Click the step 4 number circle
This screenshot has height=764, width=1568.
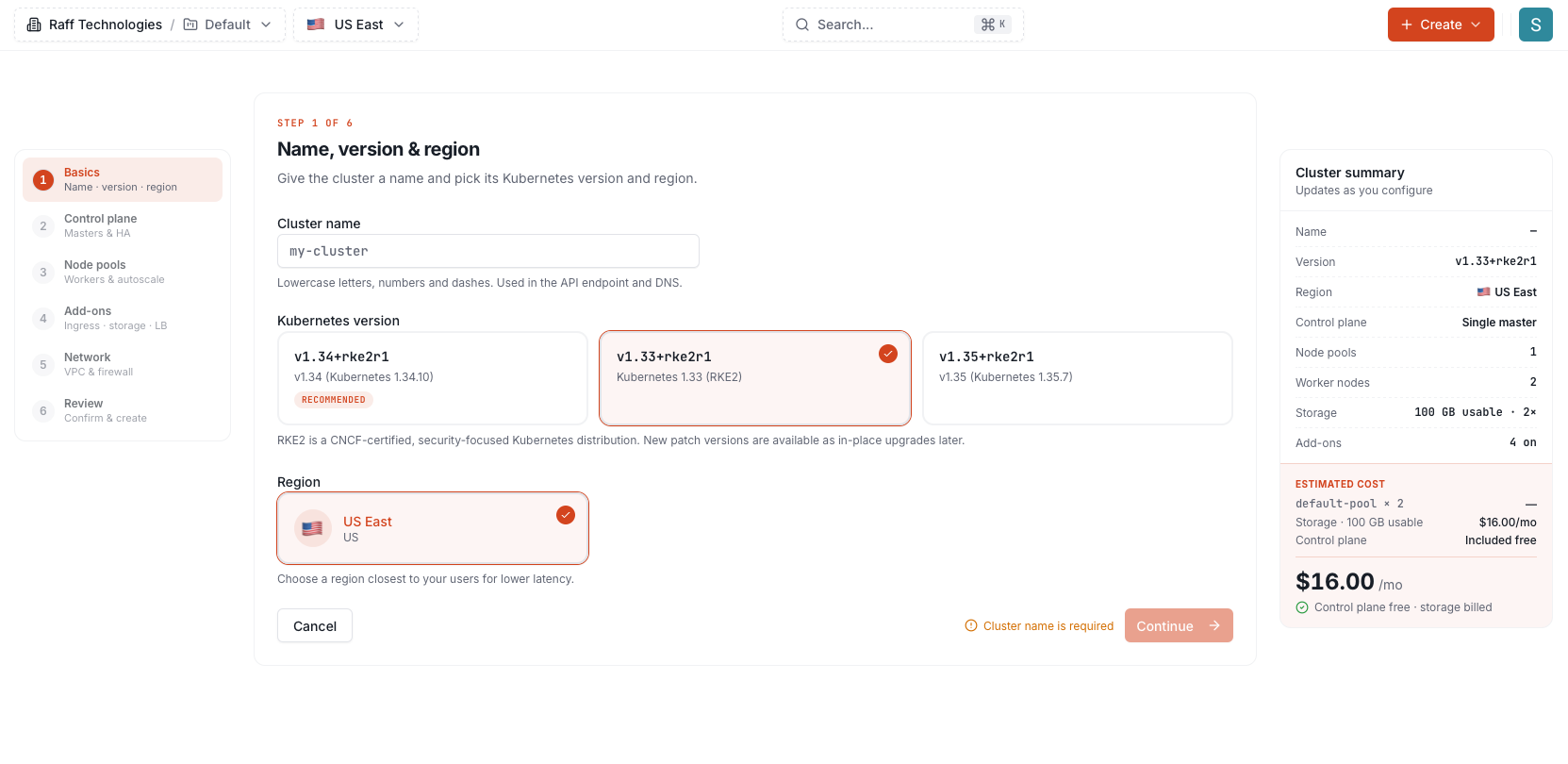43,319
